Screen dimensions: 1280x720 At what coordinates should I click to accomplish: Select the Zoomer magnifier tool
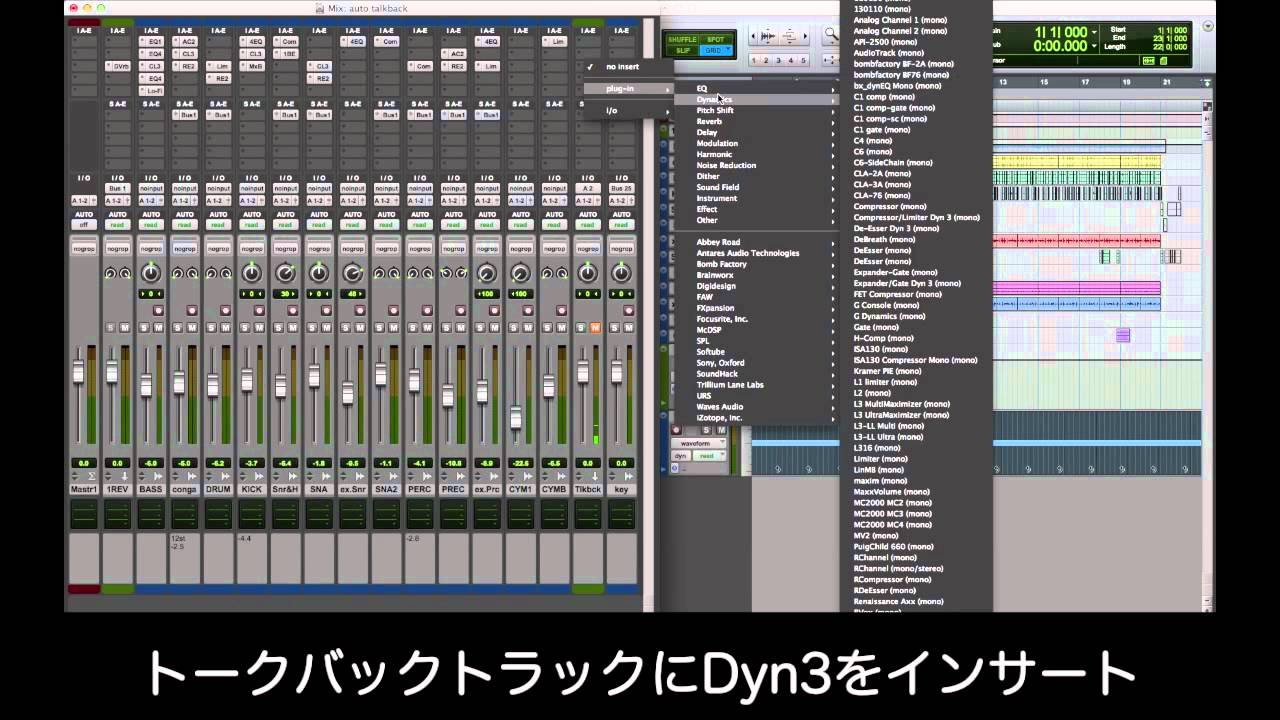pos(831,36)
